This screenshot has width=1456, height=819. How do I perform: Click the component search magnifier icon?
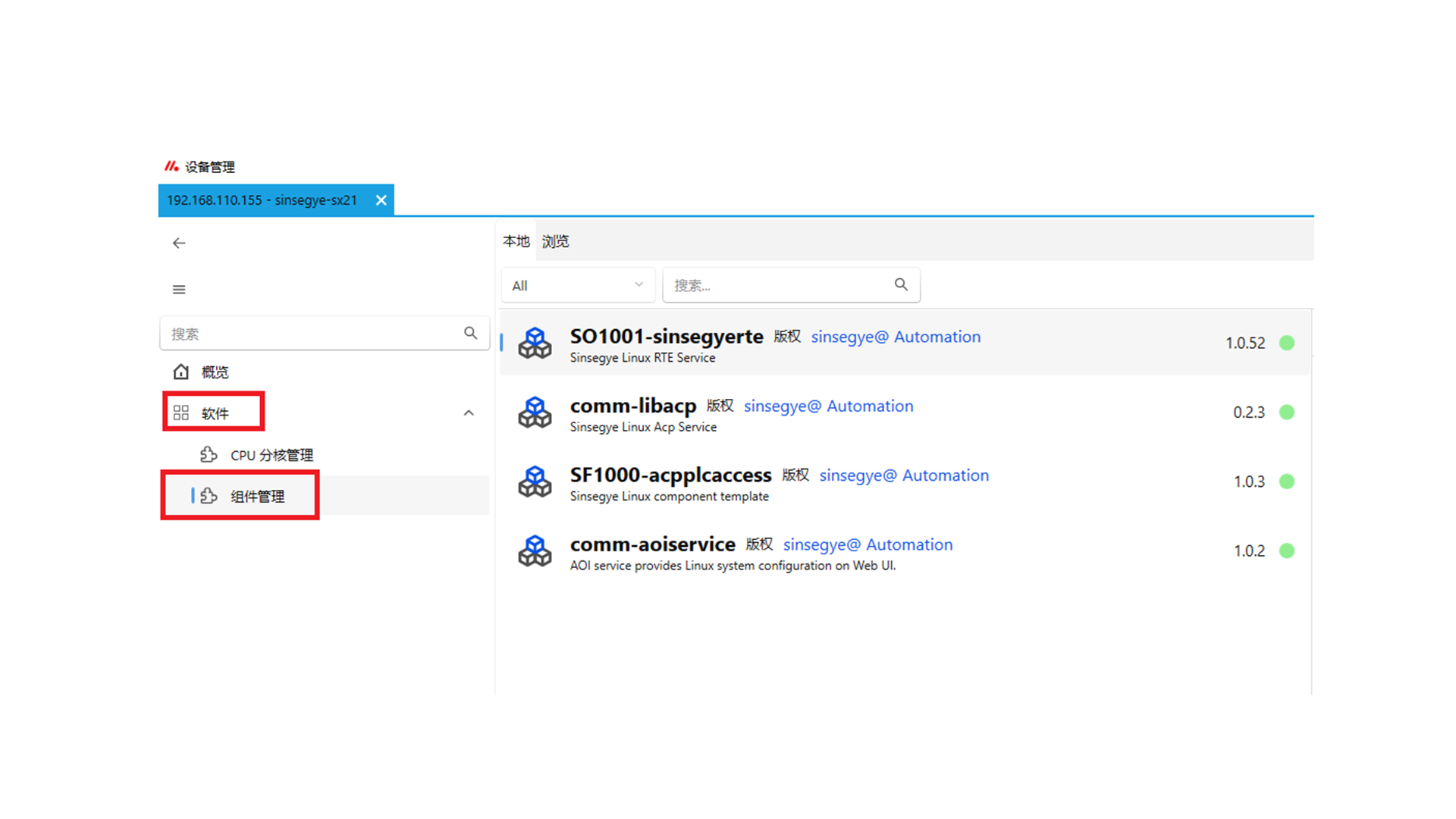pyautogui.click(x=901, y=284)
